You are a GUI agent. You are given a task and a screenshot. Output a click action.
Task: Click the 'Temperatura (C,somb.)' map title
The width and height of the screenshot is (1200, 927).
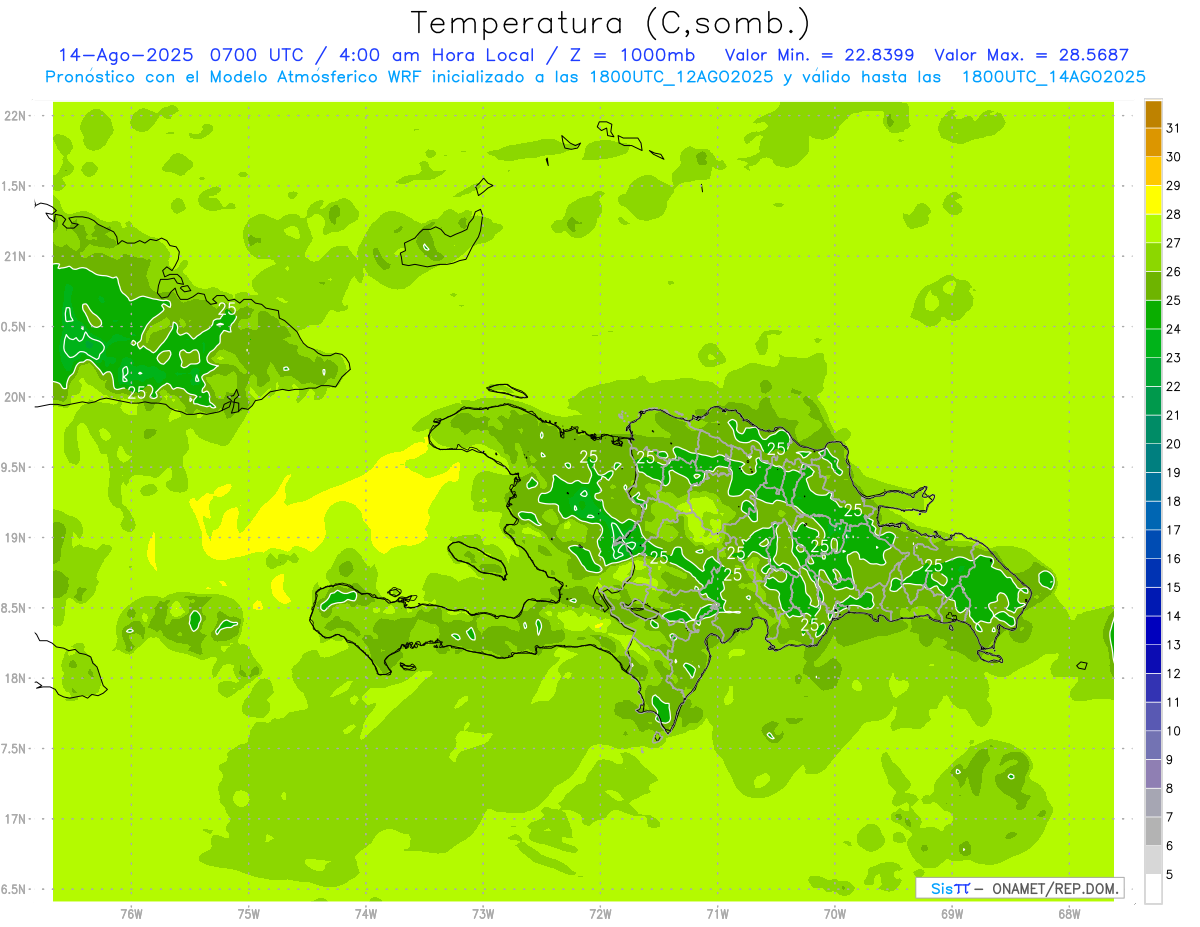(610, 23)
